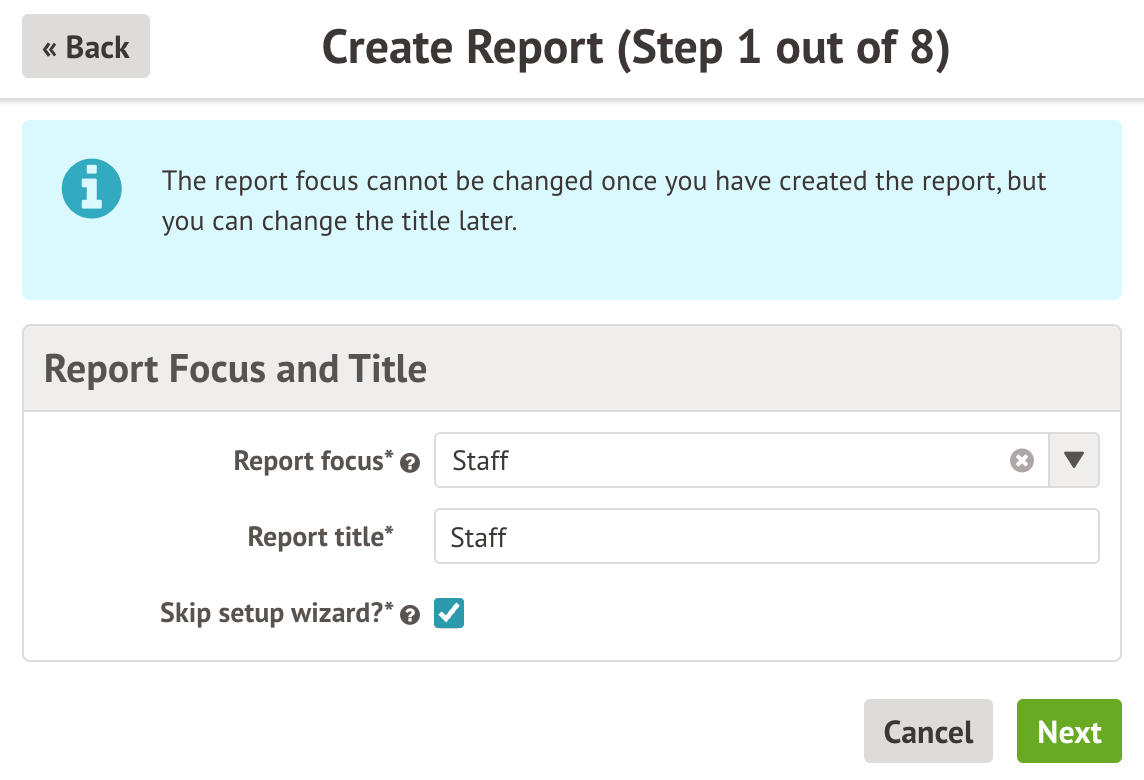
Task: Expand the Report focus dropdown arrow
Action: (1074, 460)
